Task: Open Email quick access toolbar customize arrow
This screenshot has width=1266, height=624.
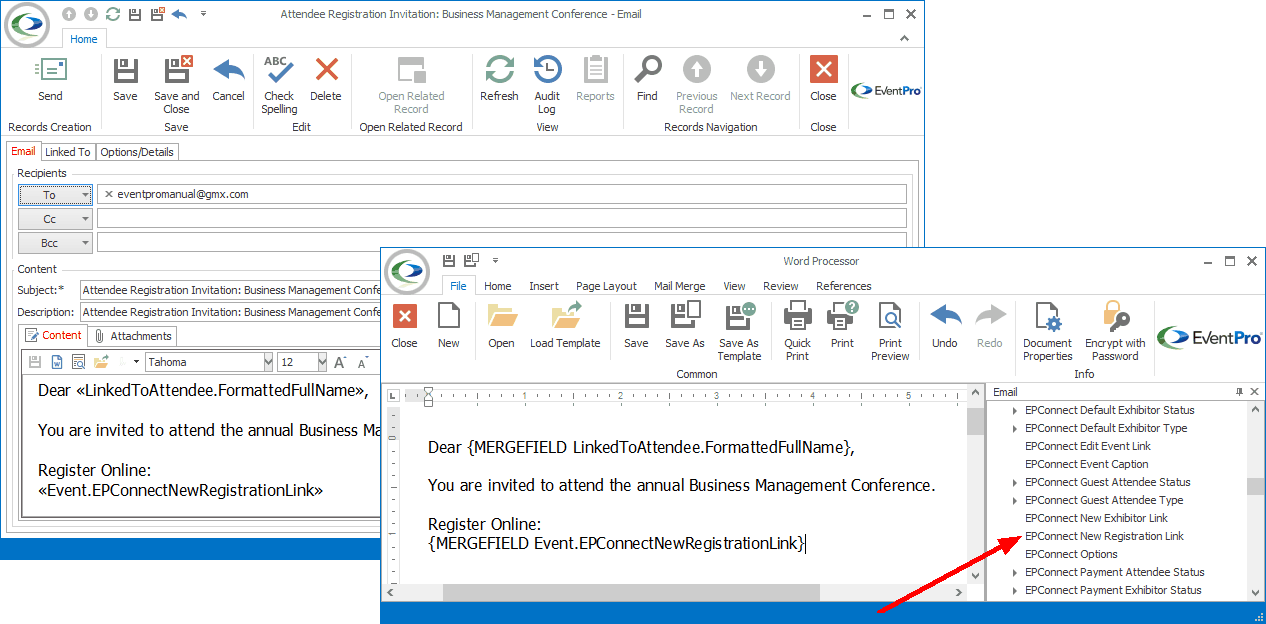Action: (204, 14)
